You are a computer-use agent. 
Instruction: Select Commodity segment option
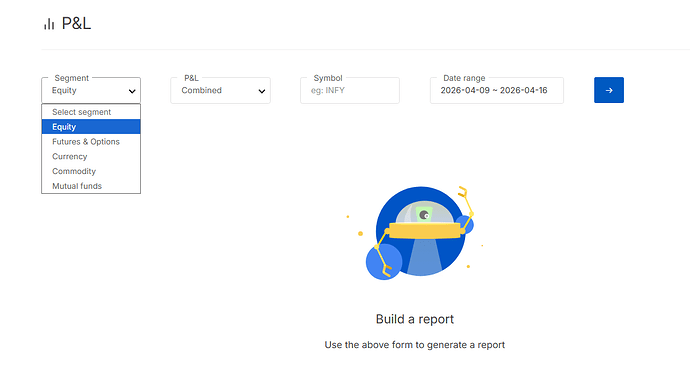[x=91, y=171]
